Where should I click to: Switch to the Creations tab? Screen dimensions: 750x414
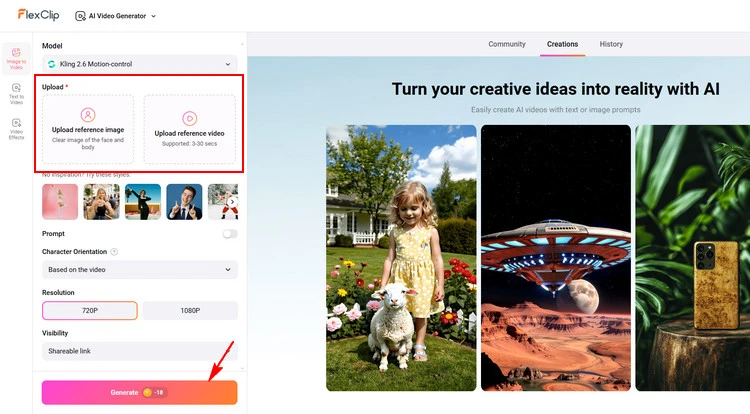coord(562,44)
